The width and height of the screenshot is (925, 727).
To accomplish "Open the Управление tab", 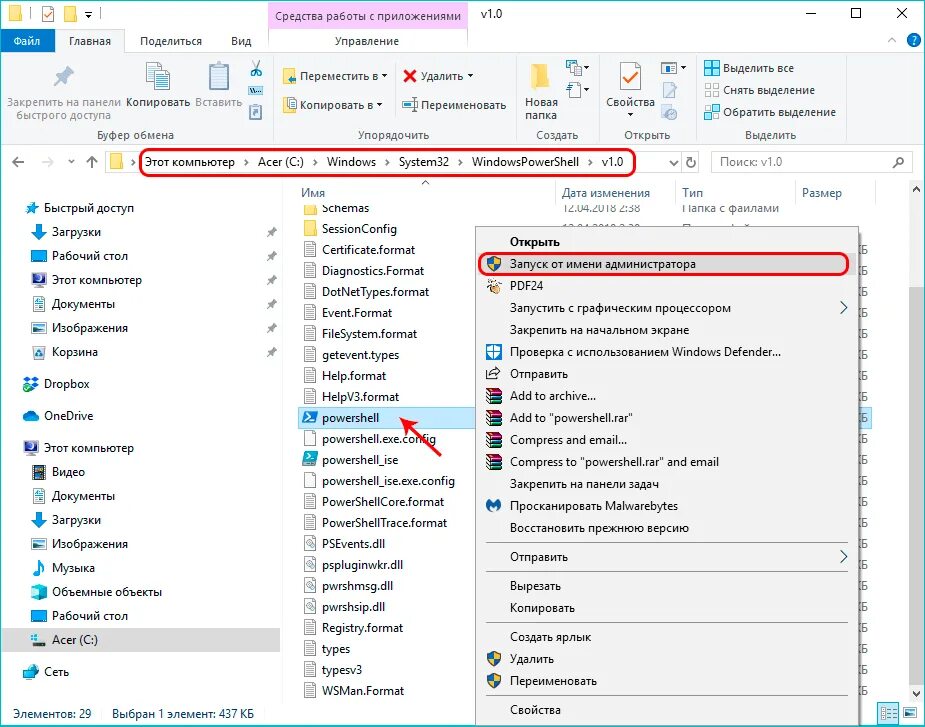I will tap(367, 41).
